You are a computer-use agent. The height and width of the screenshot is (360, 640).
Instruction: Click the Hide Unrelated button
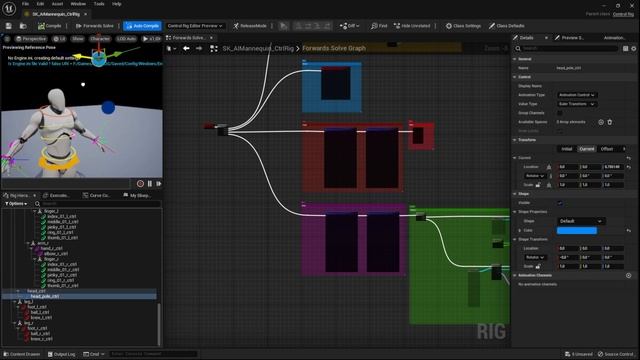click(x=412, y=26)
